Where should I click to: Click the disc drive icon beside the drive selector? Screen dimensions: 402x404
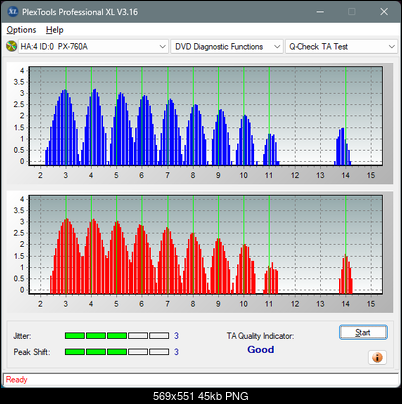(11, 46)
